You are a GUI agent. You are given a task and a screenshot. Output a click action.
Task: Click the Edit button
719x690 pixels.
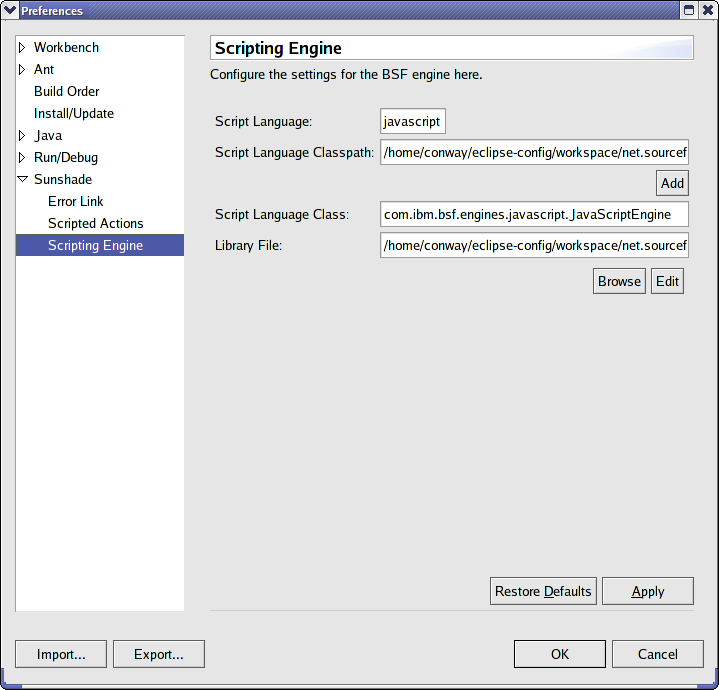(667, 282)
